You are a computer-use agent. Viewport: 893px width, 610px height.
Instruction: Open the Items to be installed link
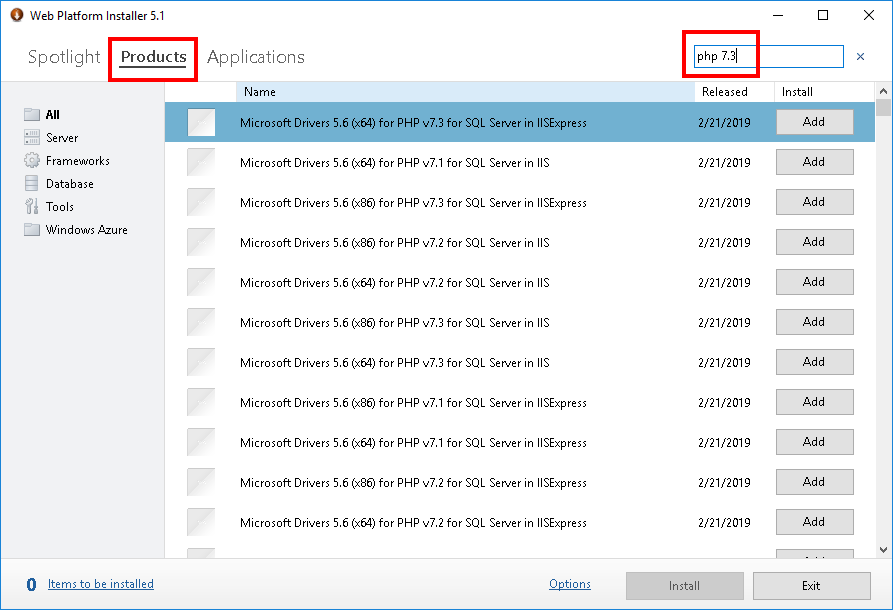[101, 584]
